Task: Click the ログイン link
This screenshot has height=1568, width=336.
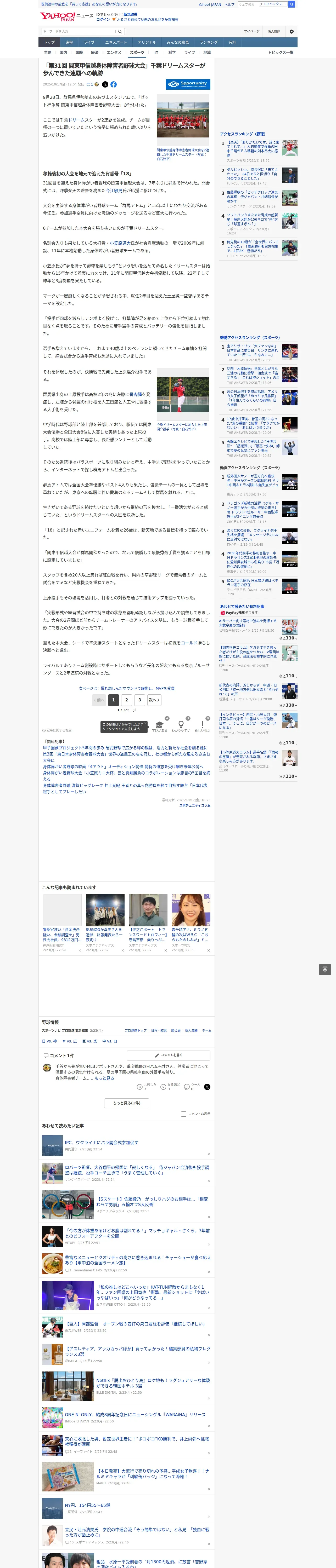Action: coord(103,20)
